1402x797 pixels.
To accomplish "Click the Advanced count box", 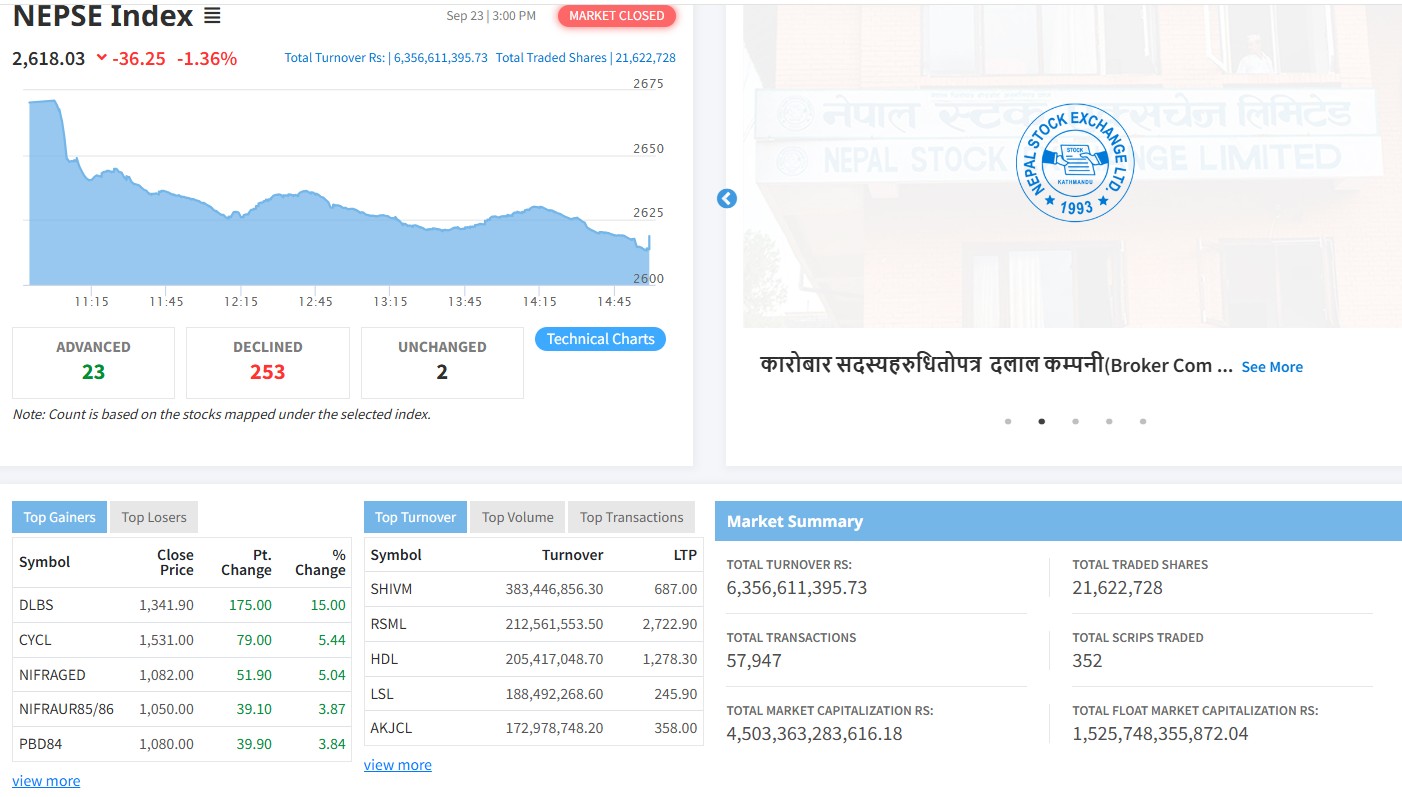I will tap(93, 362).
